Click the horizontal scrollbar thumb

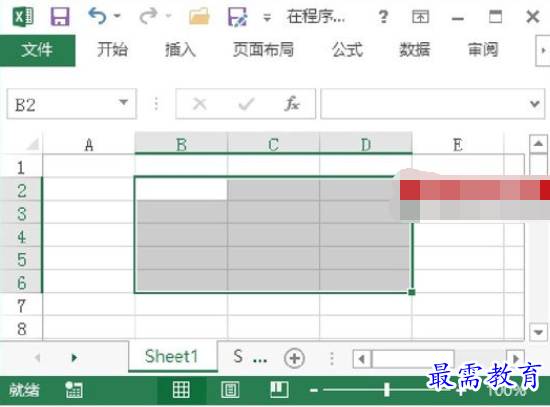[x=413, y=359]
